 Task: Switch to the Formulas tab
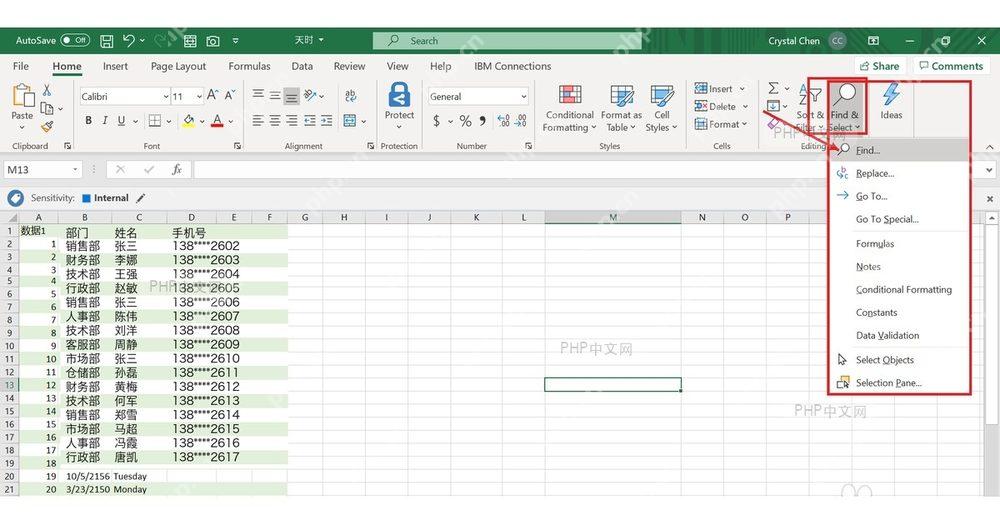(249, 66)
